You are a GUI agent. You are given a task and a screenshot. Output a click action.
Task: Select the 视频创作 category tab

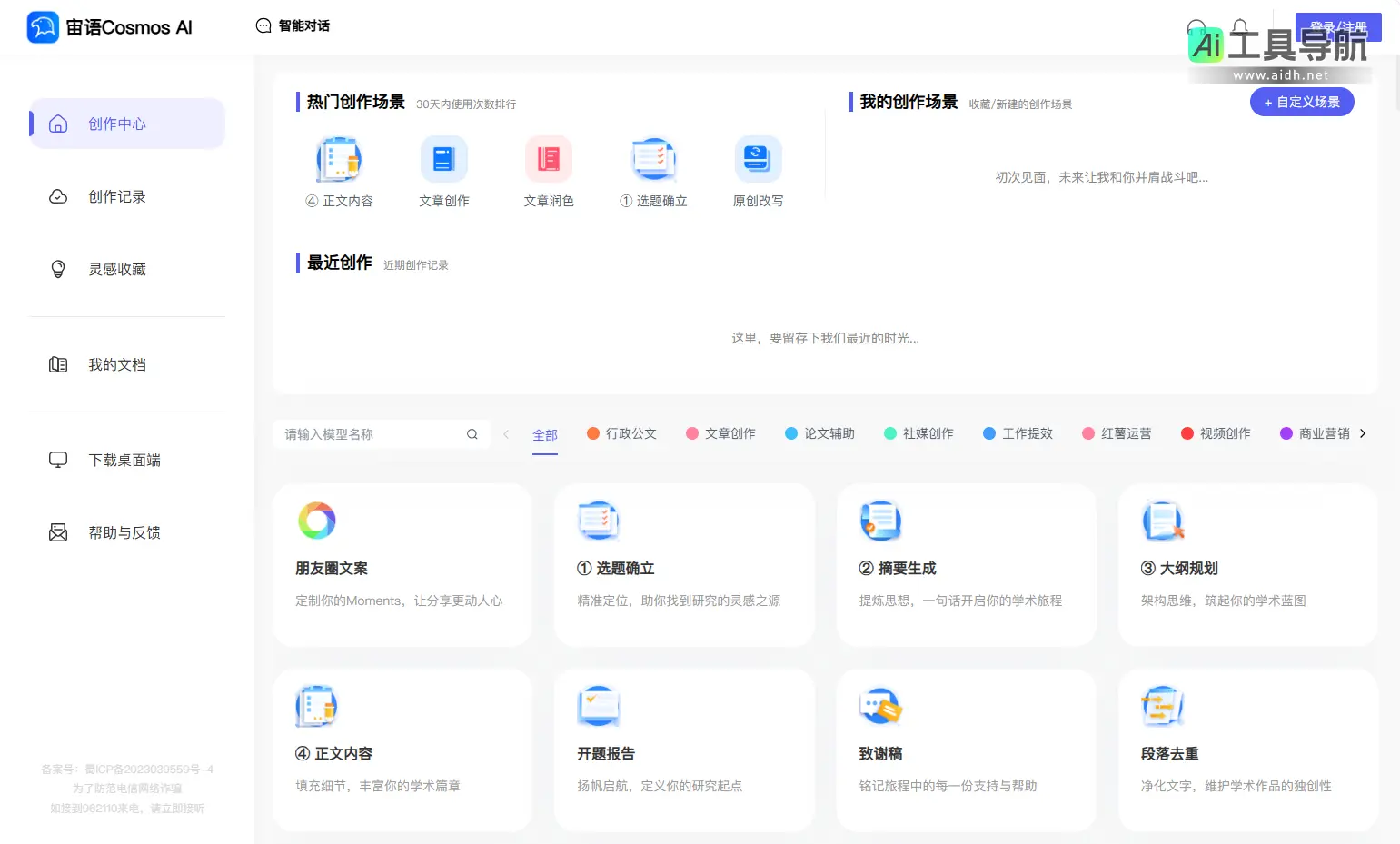(1216, 433)
